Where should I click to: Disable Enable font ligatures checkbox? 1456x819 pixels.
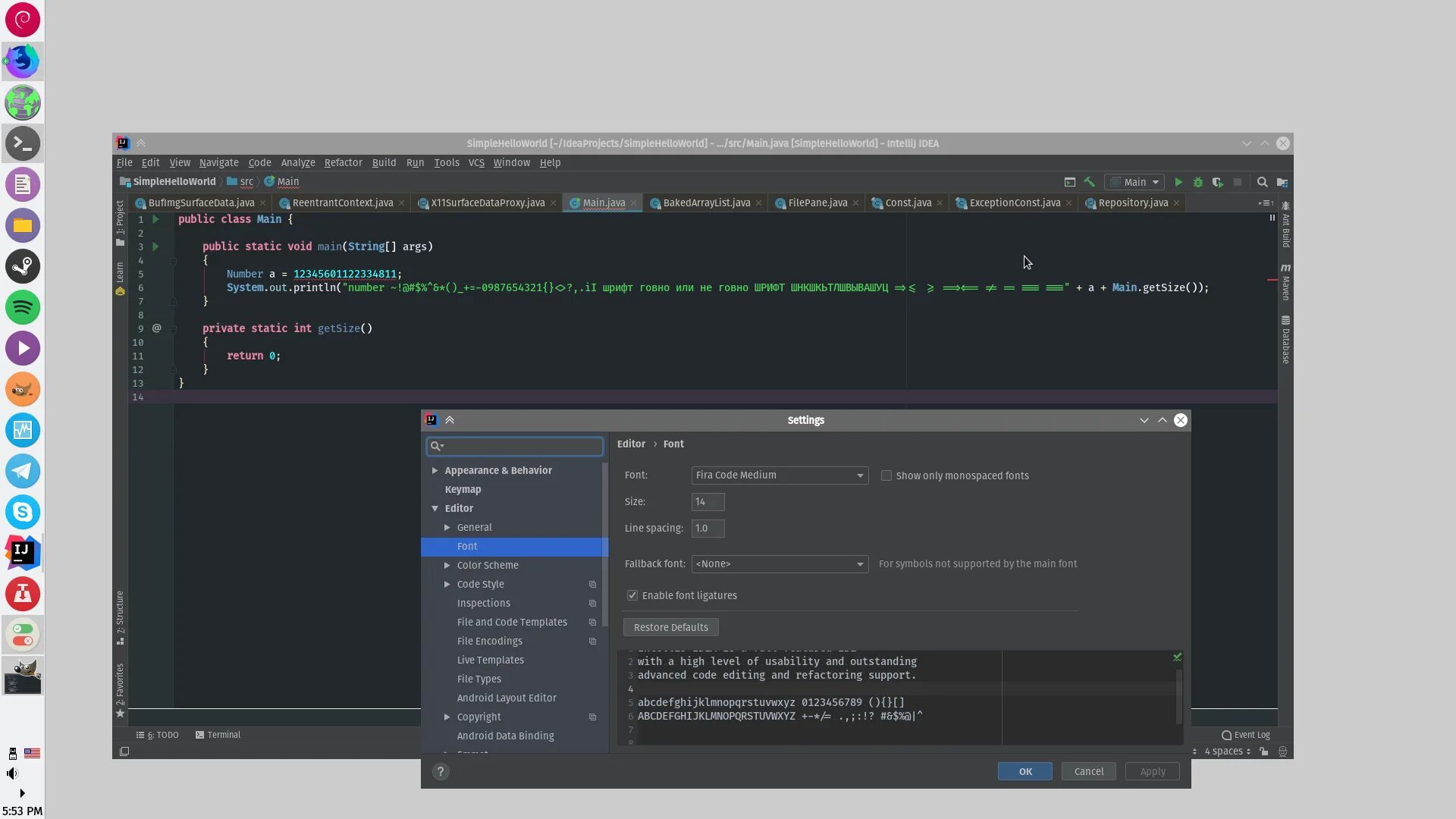point(632,595)
